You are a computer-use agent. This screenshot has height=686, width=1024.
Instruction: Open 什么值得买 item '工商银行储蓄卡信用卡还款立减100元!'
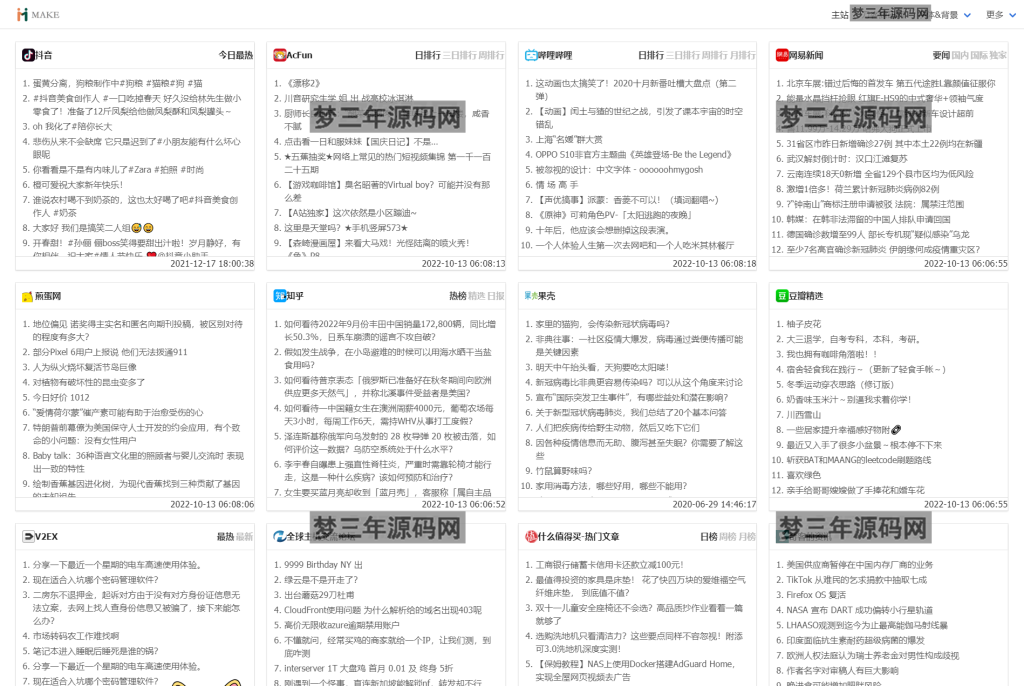[x=610, y=565]
